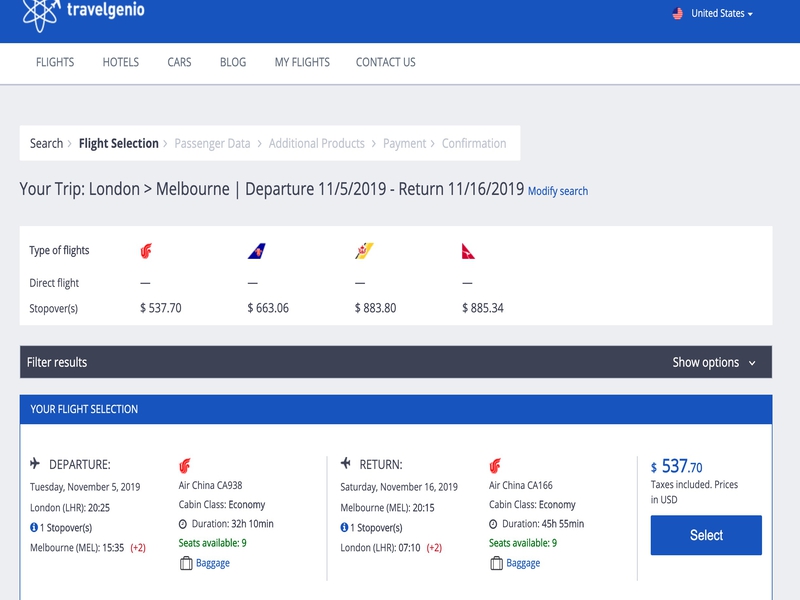Image resolution: width=800 pixels, height=600 pixels.
Task: Click the clock icon beside Duration 32h 10min
Action: click(183, 524)
